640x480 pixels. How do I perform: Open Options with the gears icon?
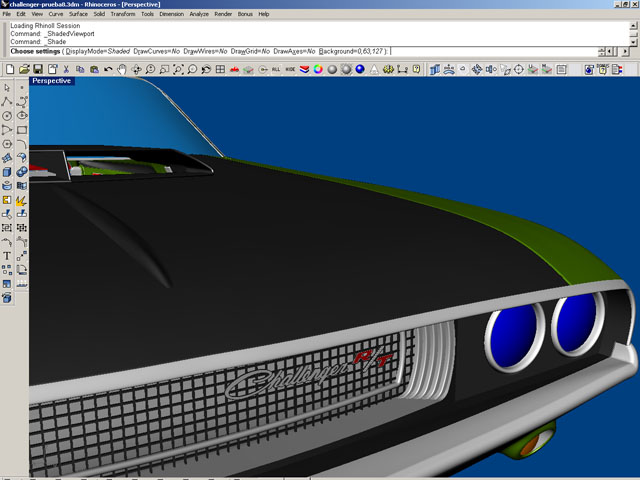pyautogui.click(x=388, y=69)
